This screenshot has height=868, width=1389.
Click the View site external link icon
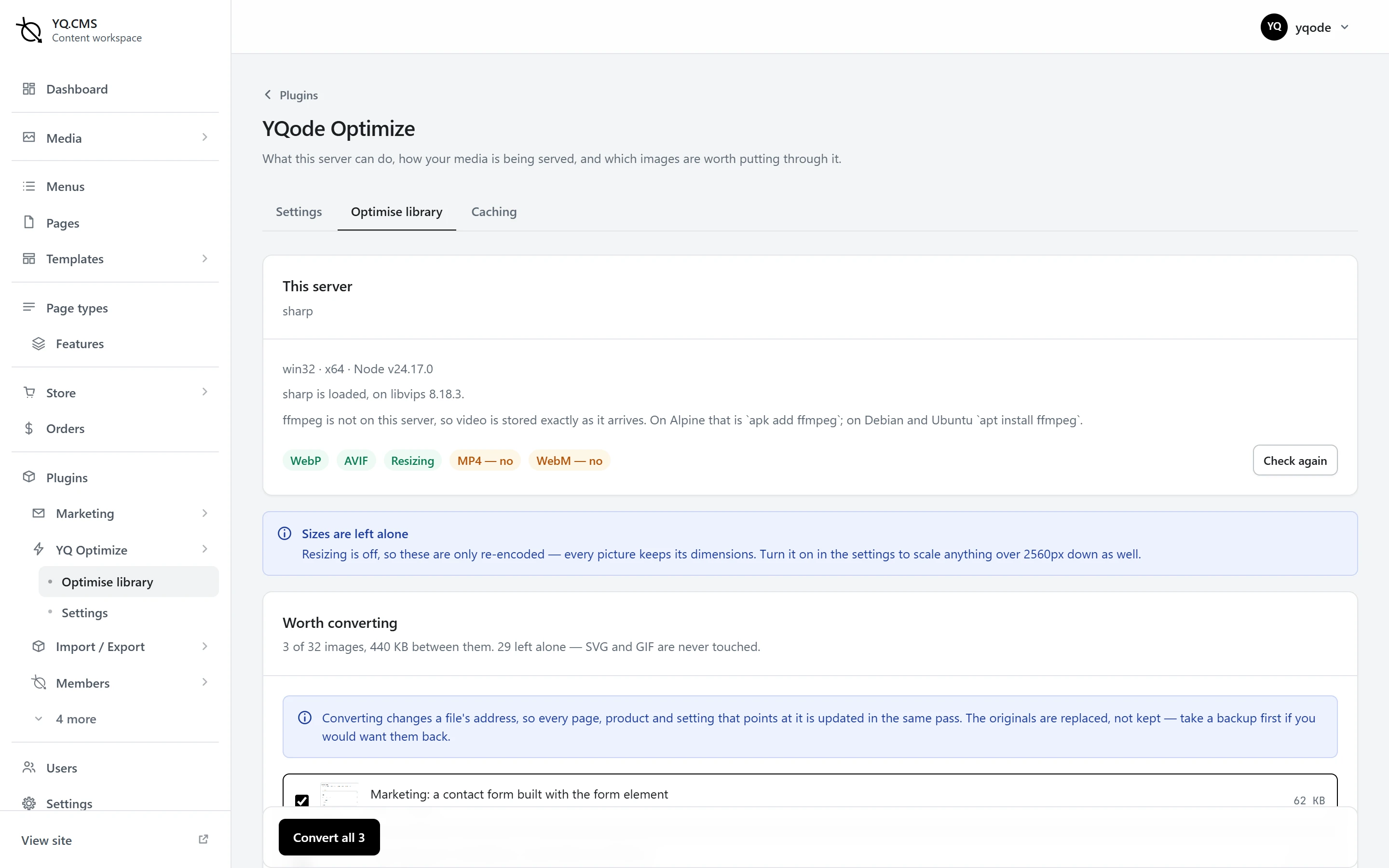click(x=203, y=839)
